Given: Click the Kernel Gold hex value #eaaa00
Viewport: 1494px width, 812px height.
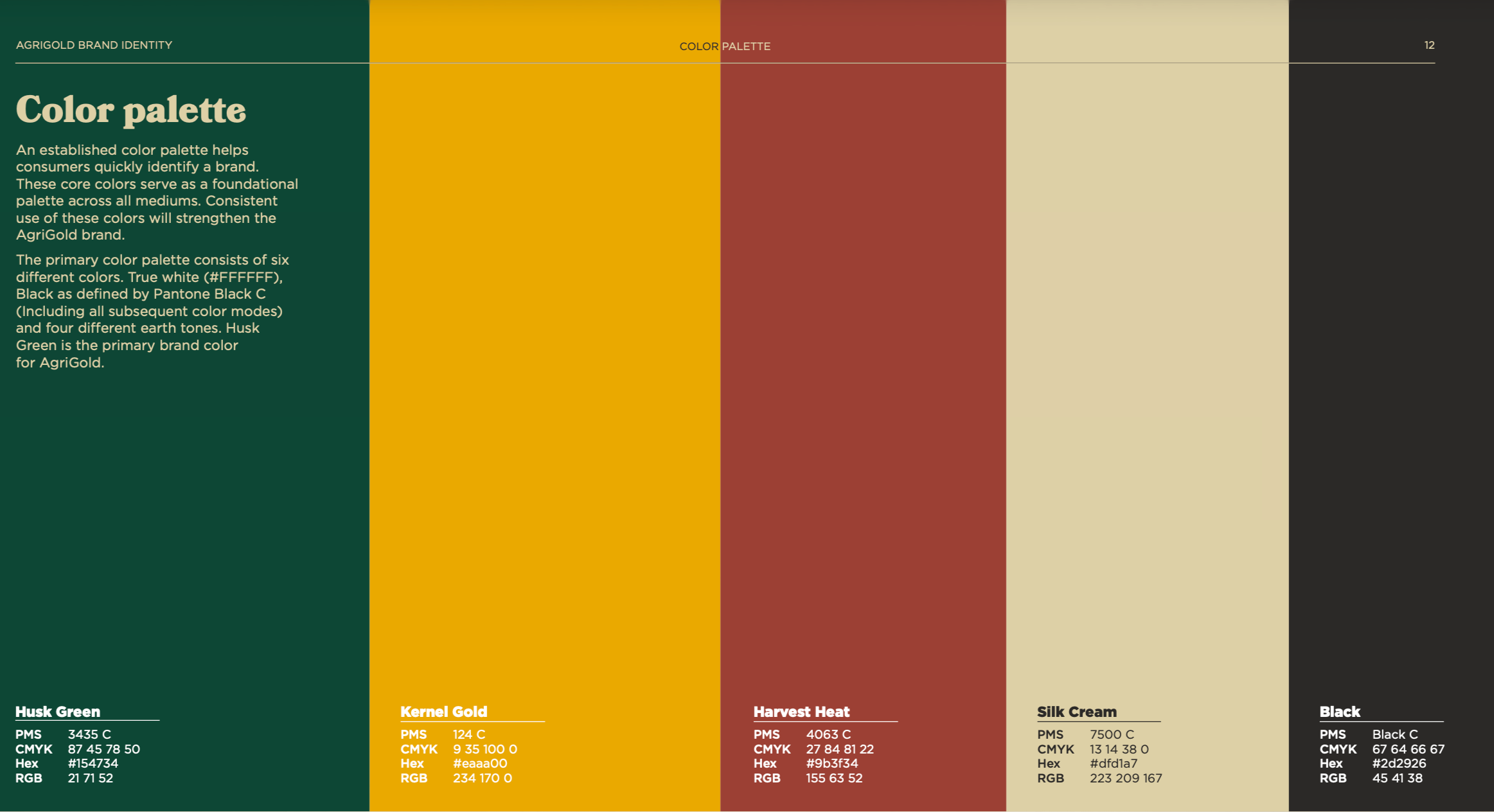Looking at the screenshot, I should (480, 763).
